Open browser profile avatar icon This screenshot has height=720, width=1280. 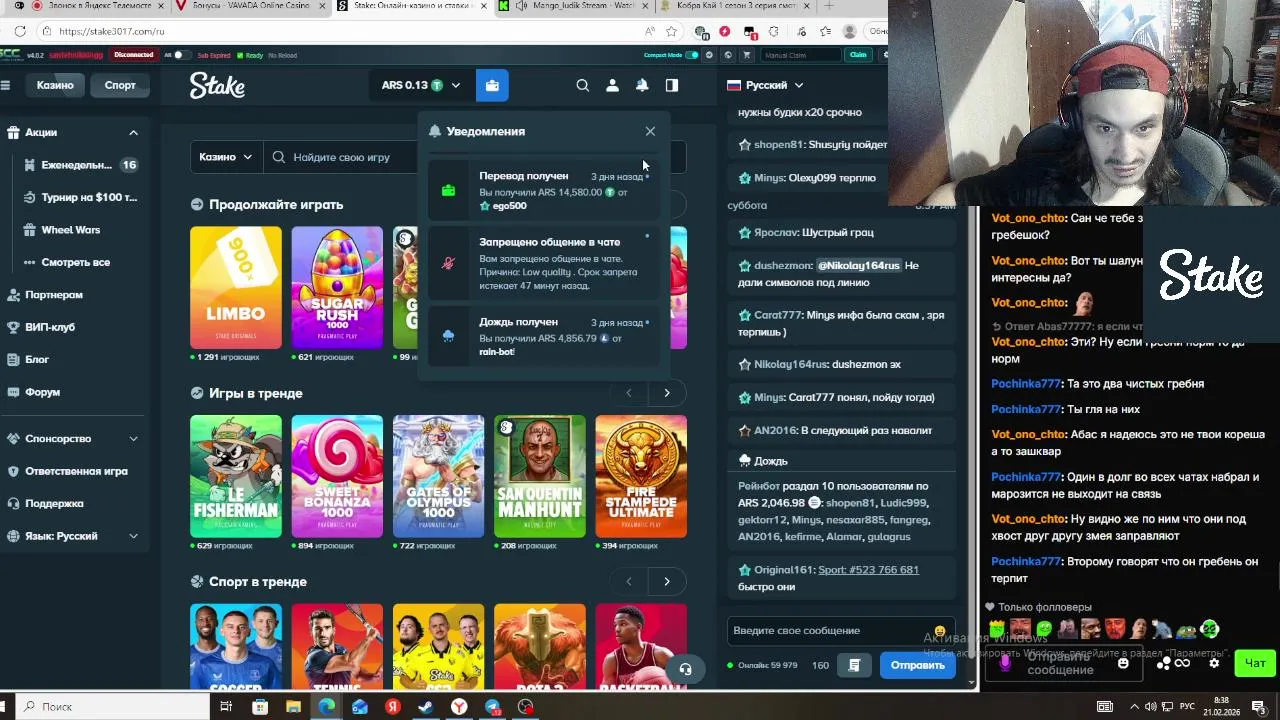850,31
